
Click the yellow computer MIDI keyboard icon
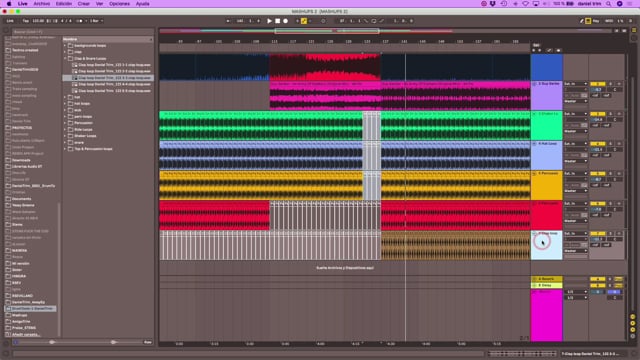tap(588, 21)
